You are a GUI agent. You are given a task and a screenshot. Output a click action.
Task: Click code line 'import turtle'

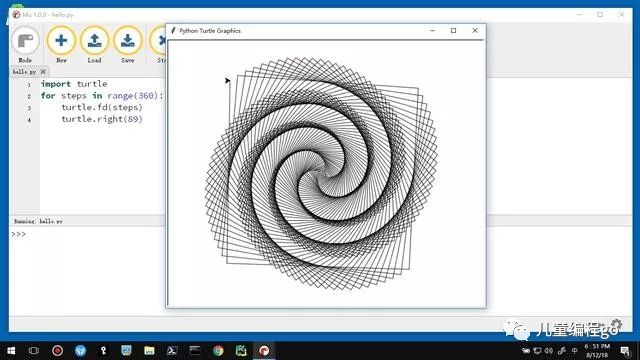pos(74,84)
